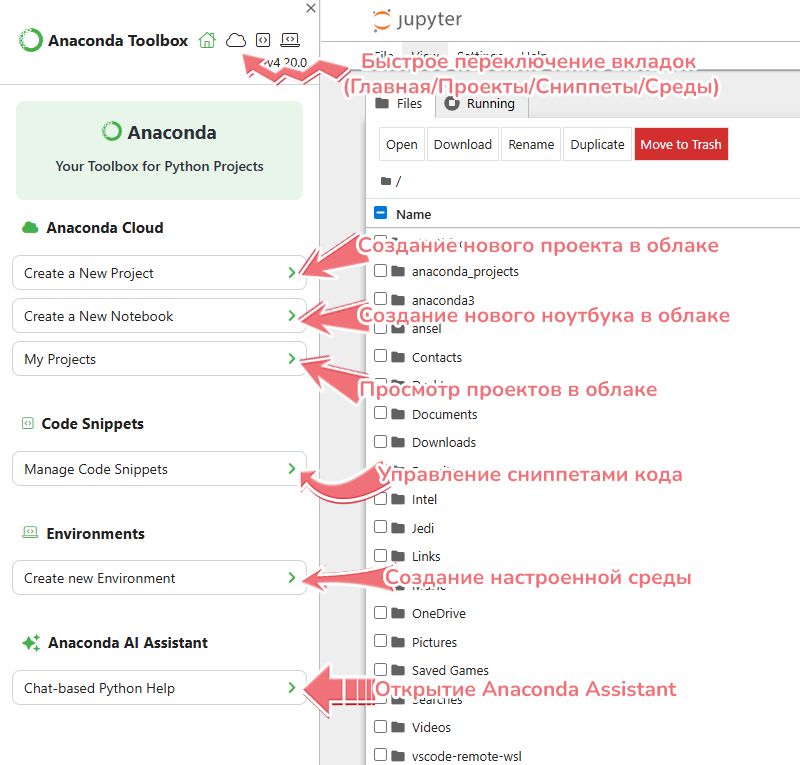This screenshot has height=765, width=800.
Task: Open the My Projects chevron
Action: 291,359
